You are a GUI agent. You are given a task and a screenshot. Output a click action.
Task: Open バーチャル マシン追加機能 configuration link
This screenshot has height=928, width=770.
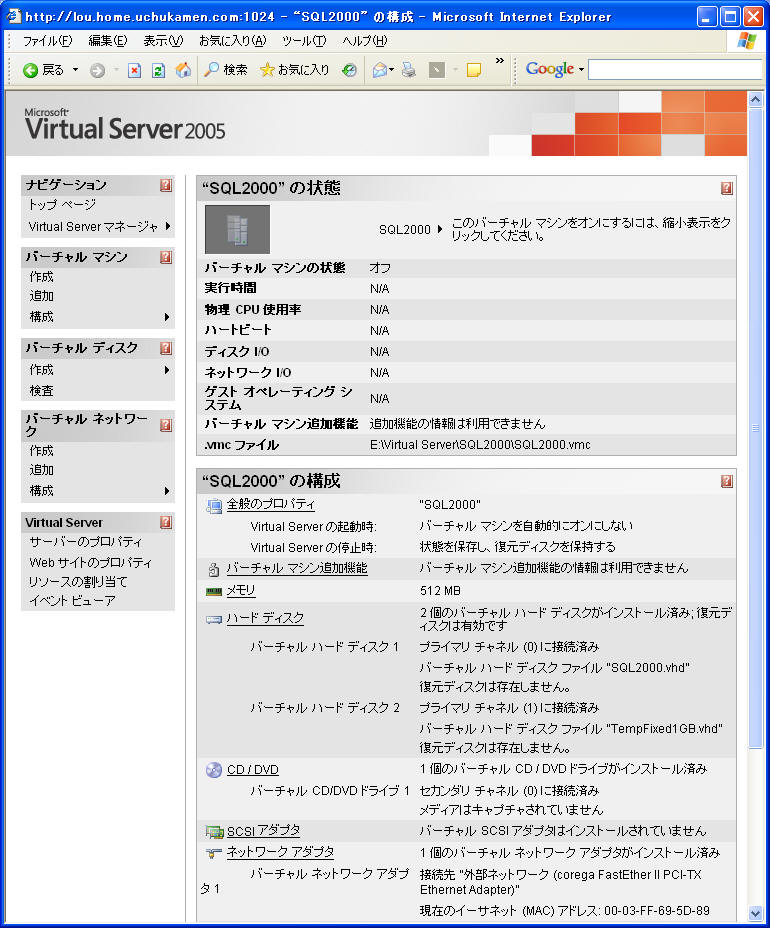[x=297, y=568]
